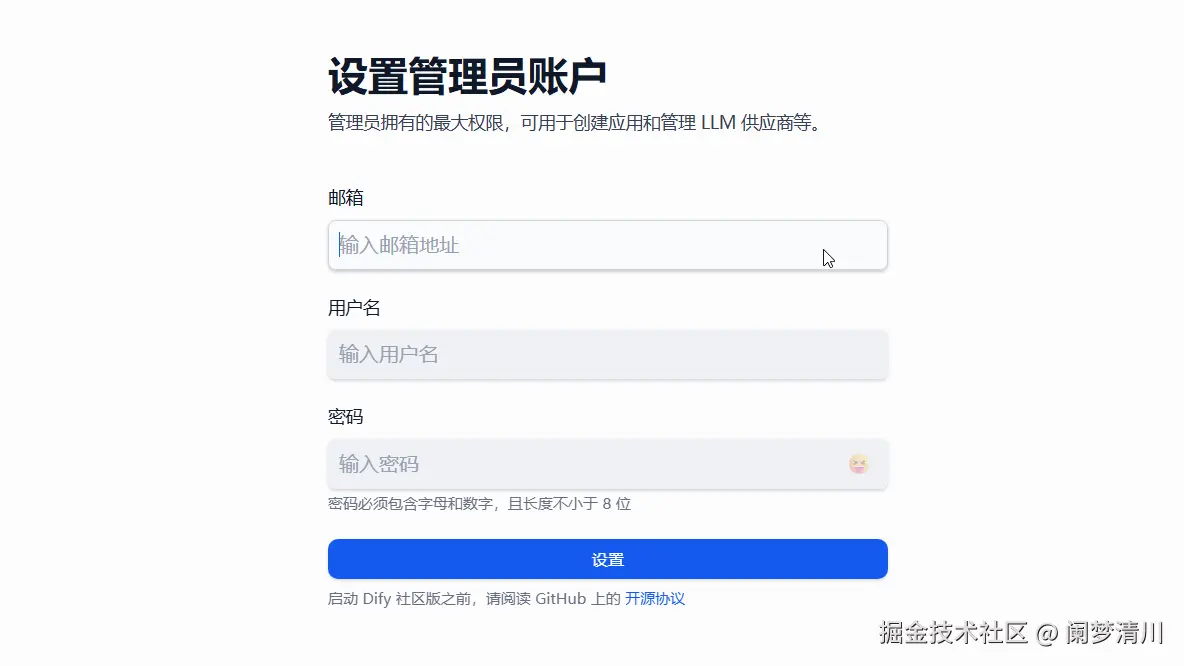Image resolution: width=1184 pixels, height=666 pixels.
Task: Toggle password visibility emoji icon
Action: [858, 464]
